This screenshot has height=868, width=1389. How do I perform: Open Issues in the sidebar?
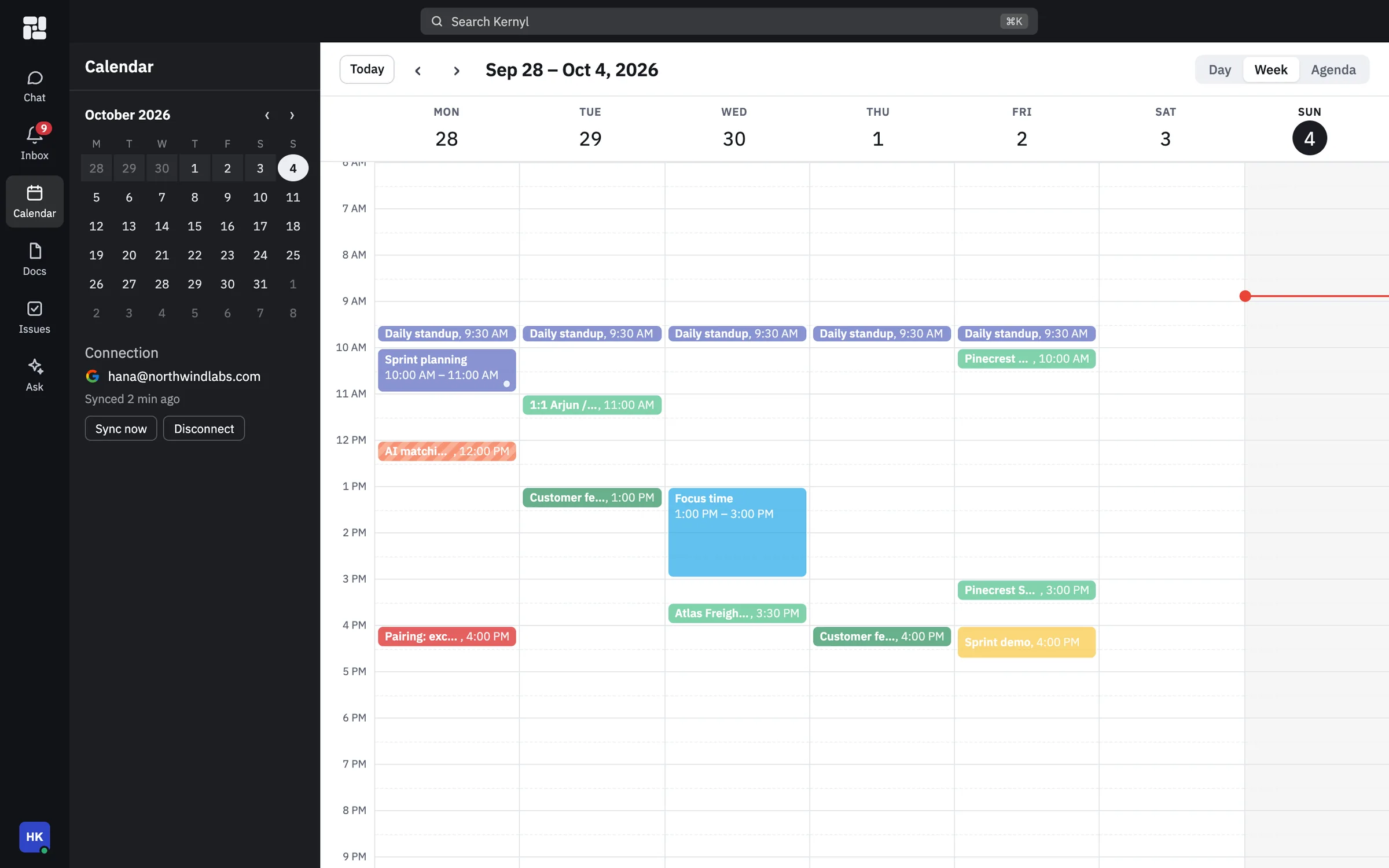(34, 317)
